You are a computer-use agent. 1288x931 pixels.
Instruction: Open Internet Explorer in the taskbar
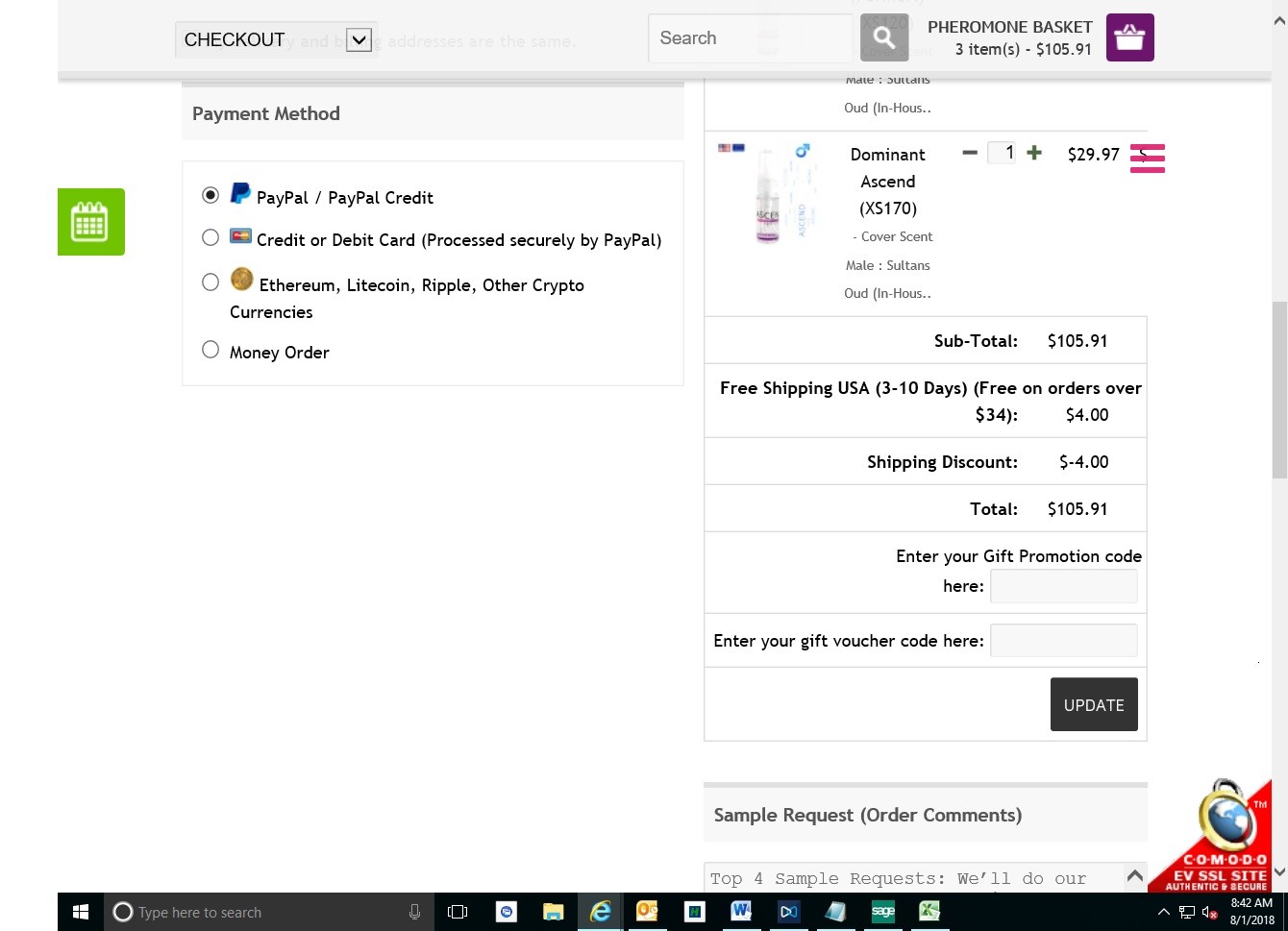[x=601, y=912]
